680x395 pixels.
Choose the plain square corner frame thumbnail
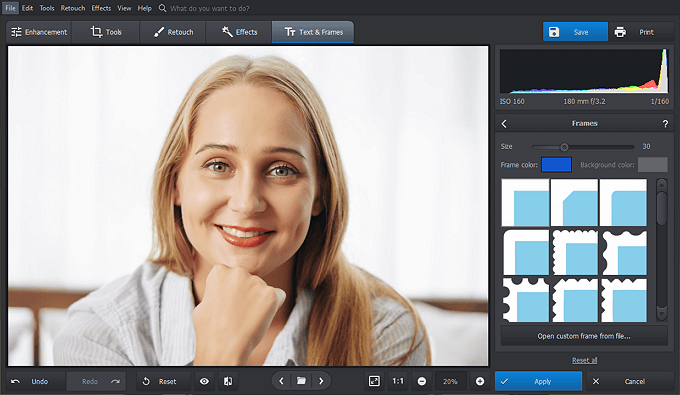tap(525, 202)
